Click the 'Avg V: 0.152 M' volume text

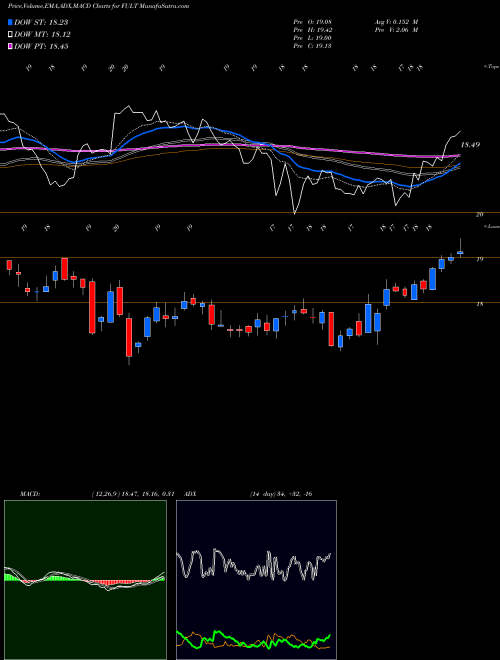(396, 22)
